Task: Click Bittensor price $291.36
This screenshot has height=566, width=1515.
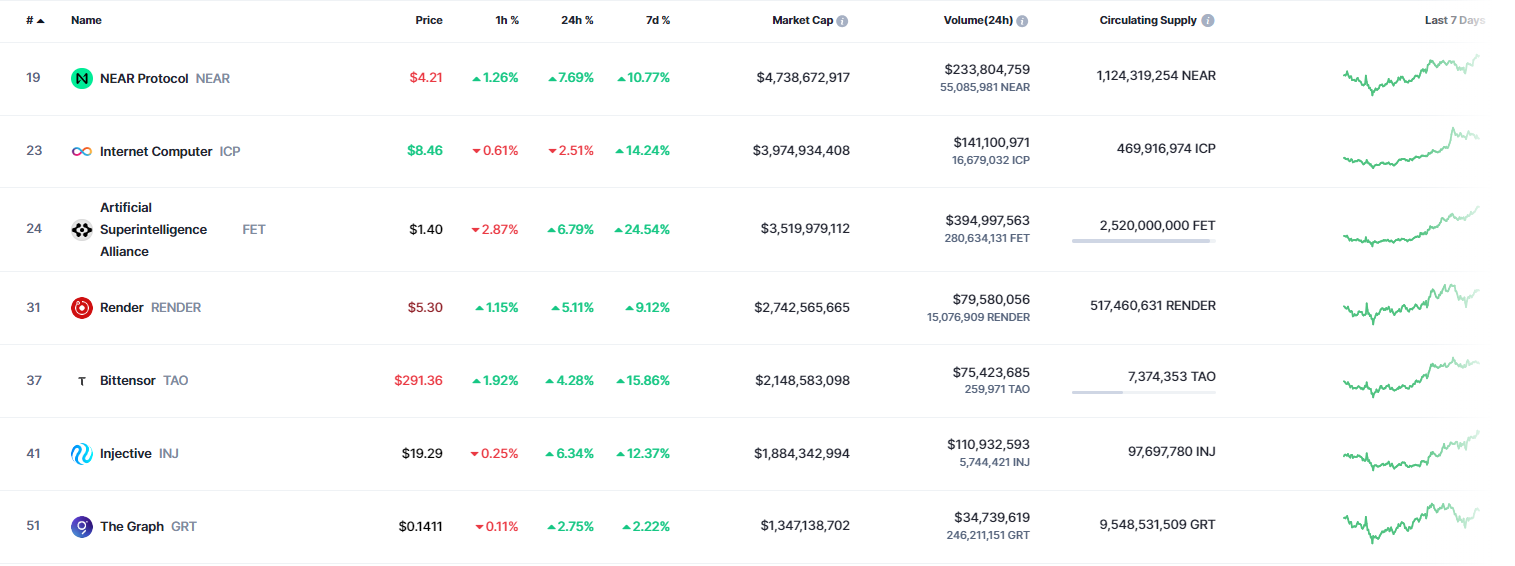Action: (419, 380)
